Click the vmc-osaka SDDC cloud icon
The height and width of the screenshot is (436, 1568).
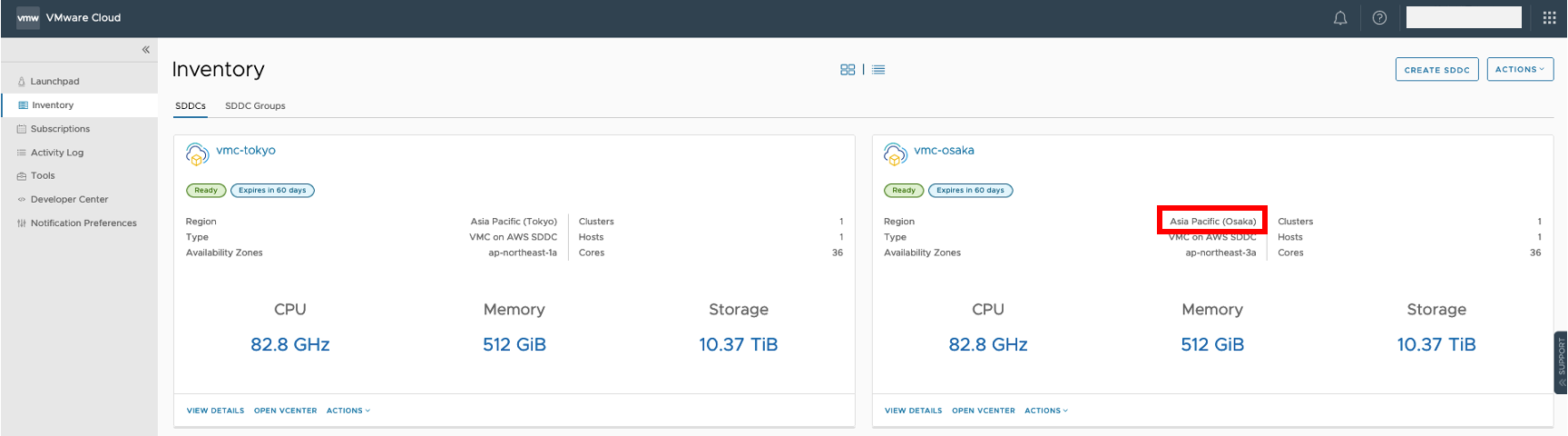point(895,154)
